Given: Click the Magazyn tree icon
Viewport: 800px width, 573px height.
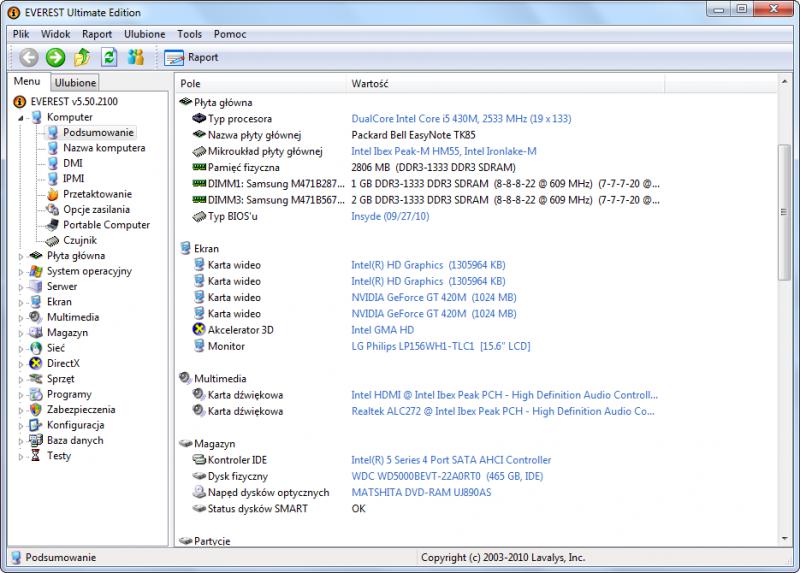Looking at the screenshot, I should click(36, 333).
